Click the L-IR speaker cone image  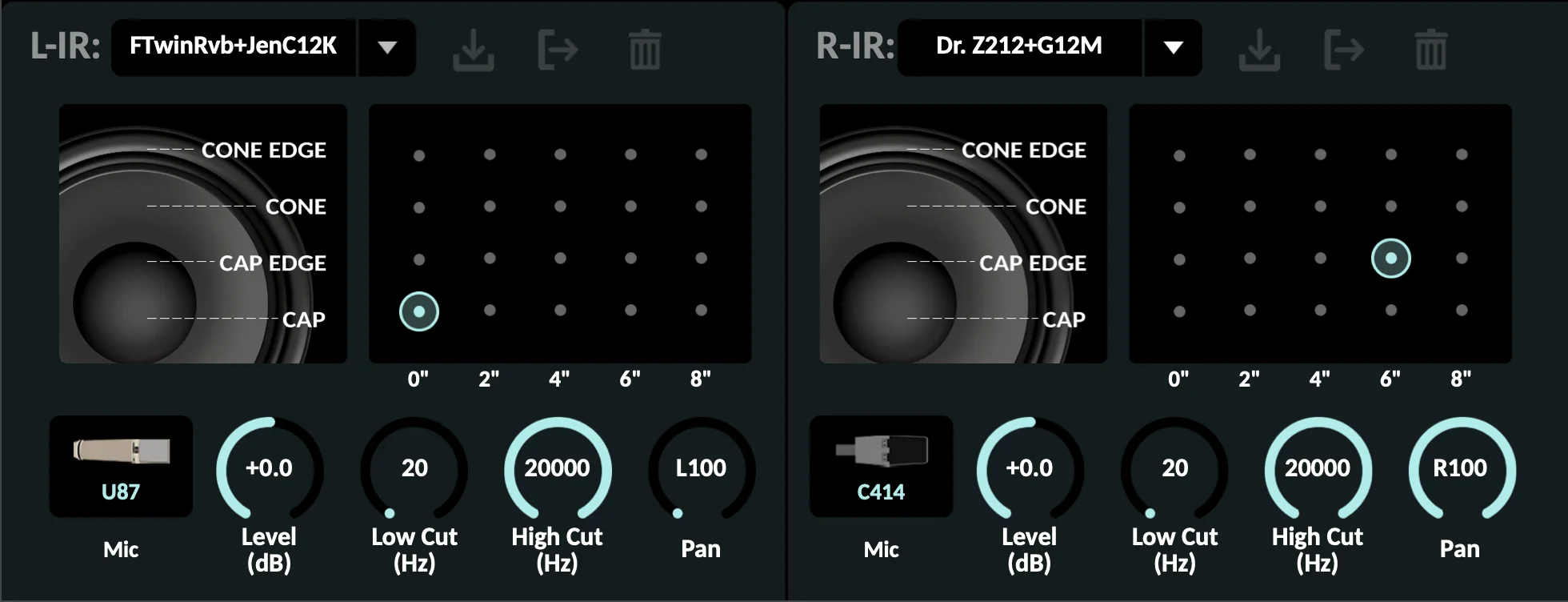tap(203, 234)
